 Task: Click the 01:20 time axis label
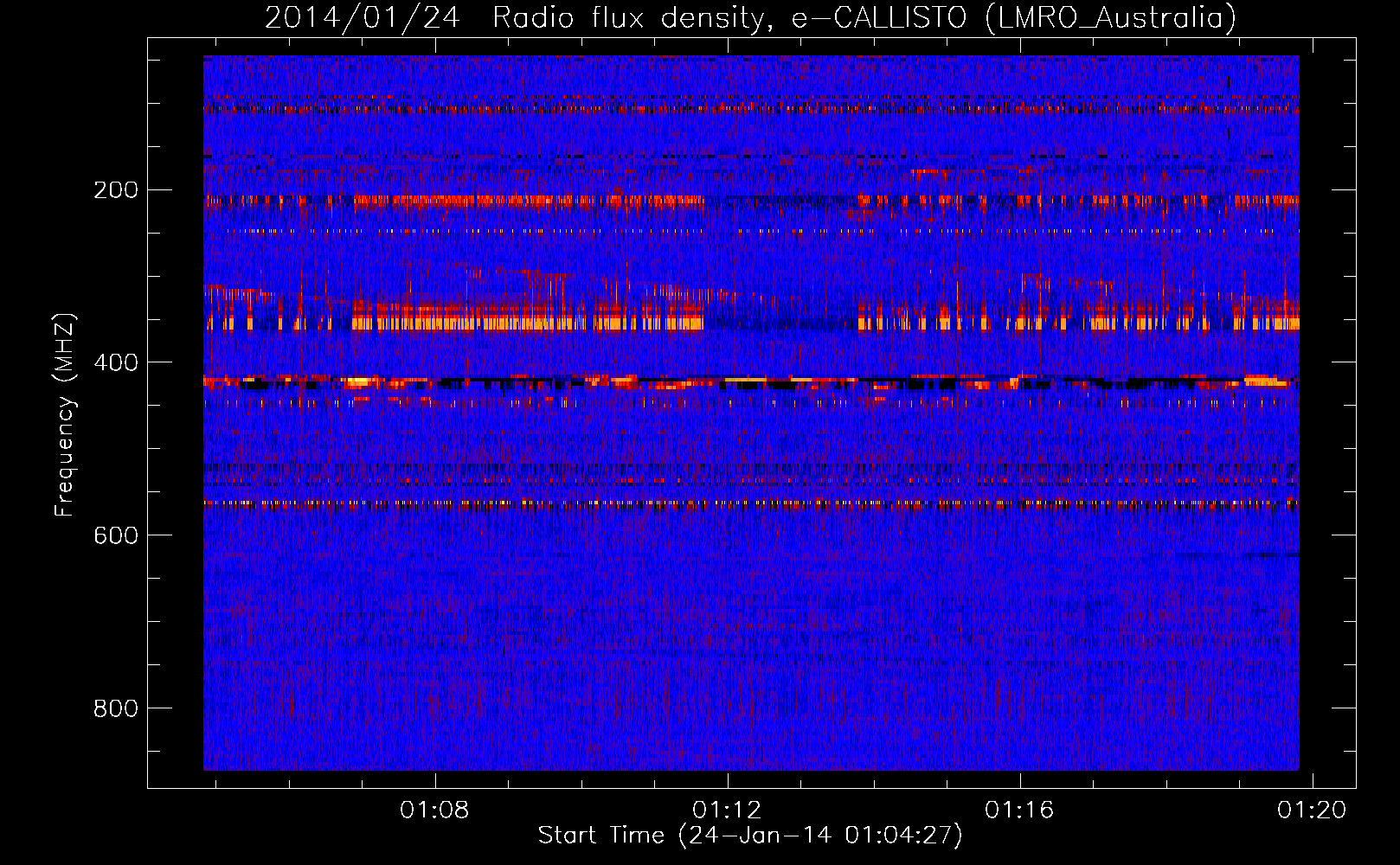pos(1312,810)
